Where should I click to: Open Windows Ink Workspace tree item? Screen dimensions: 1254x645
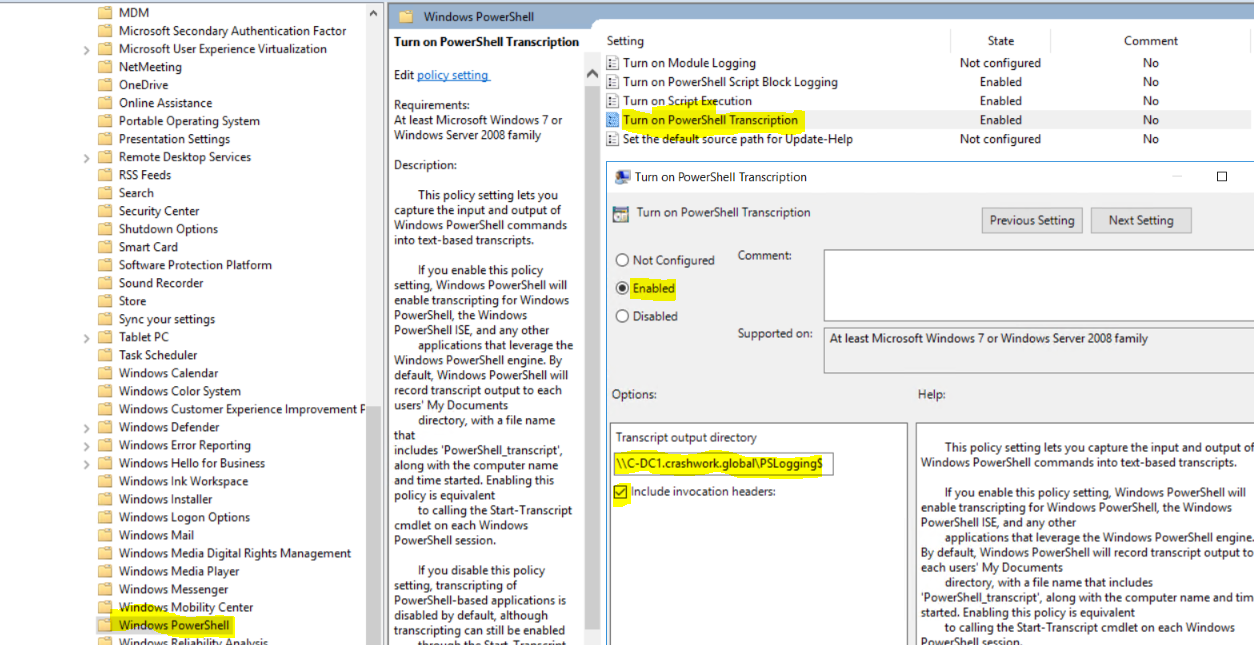[183, 481]
